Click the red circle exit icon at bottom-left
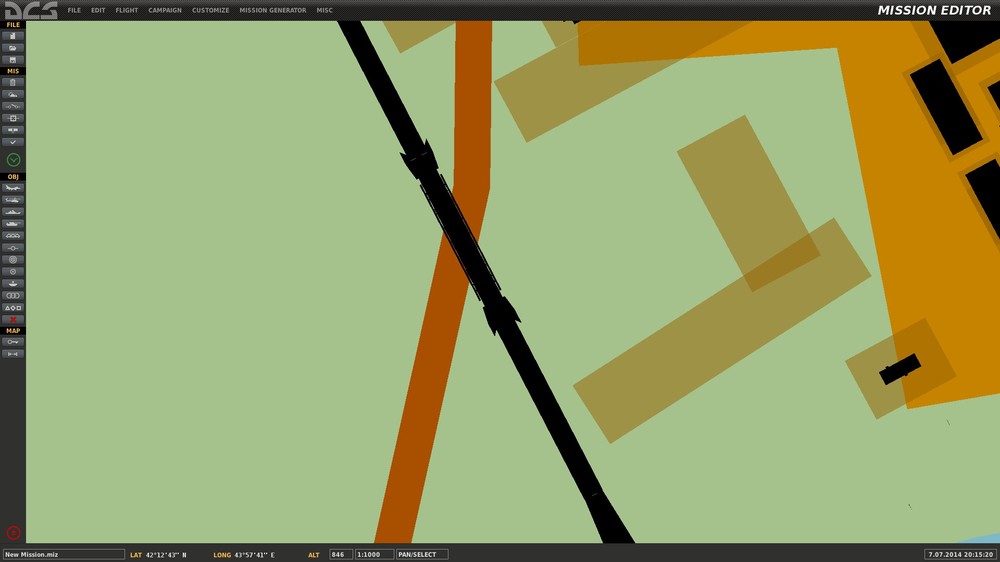The image size is (1000, 562). pos(13,533)
